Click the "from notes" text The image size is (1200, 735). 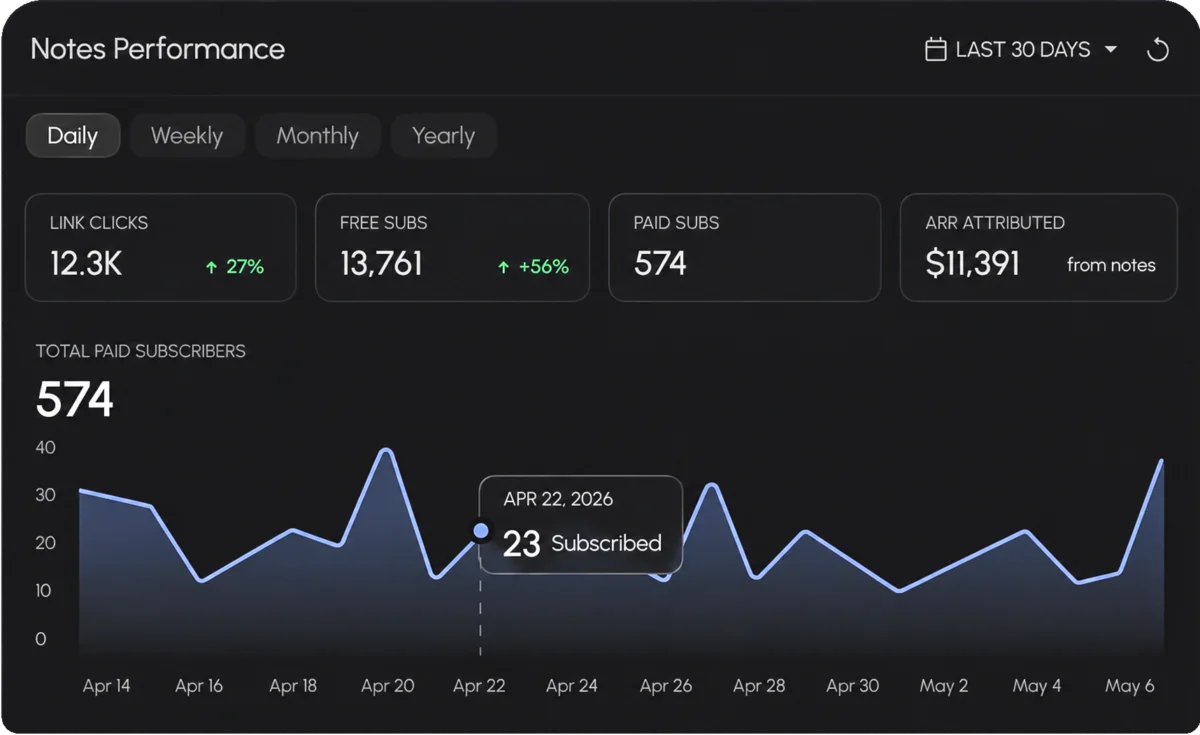point(1111,265)
